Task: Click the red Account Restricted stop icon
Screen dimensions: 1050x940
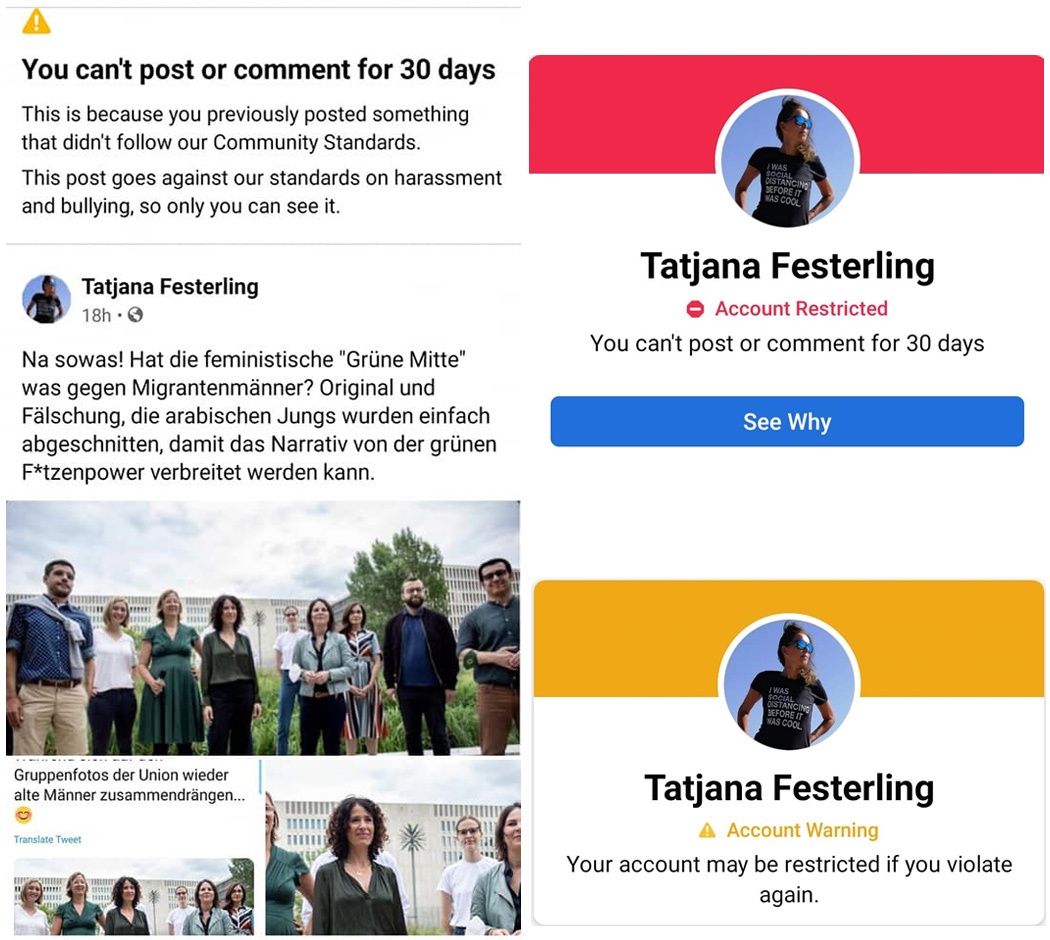Action: (x=695, y=309)
